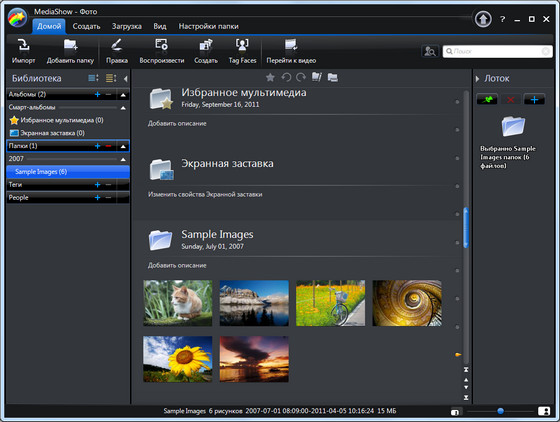This screenshot has width=560, height=422.
Task: Click red X remove icon in tray
Action: coord(510,99)
